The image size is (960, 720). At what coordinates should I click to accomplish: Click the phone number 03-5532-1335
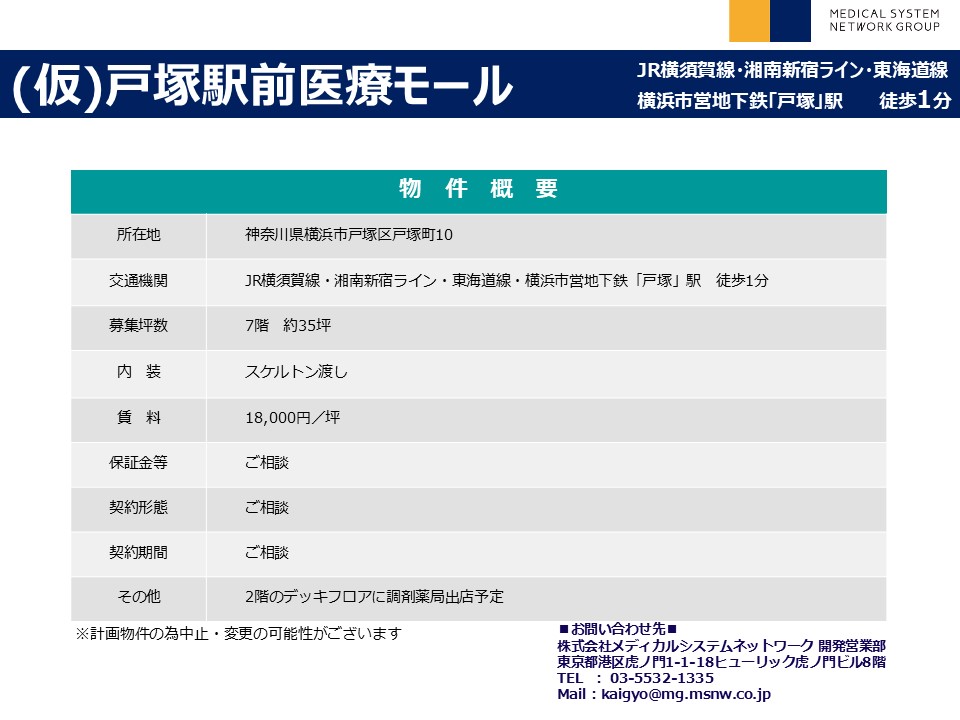click(661, 678)
